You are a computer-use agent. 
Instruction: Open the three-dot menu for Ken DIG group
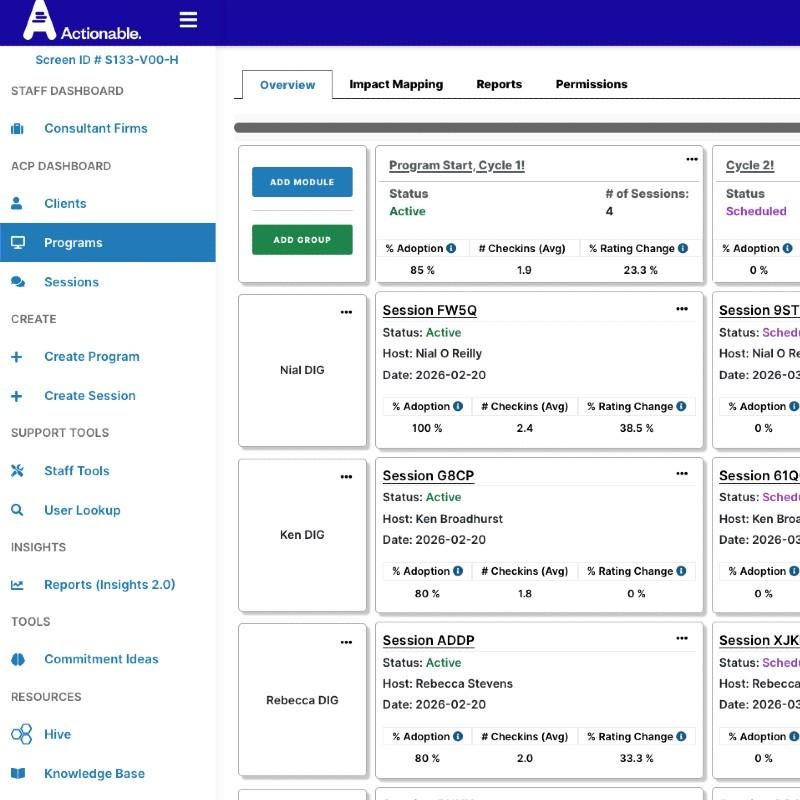[346, 477]
